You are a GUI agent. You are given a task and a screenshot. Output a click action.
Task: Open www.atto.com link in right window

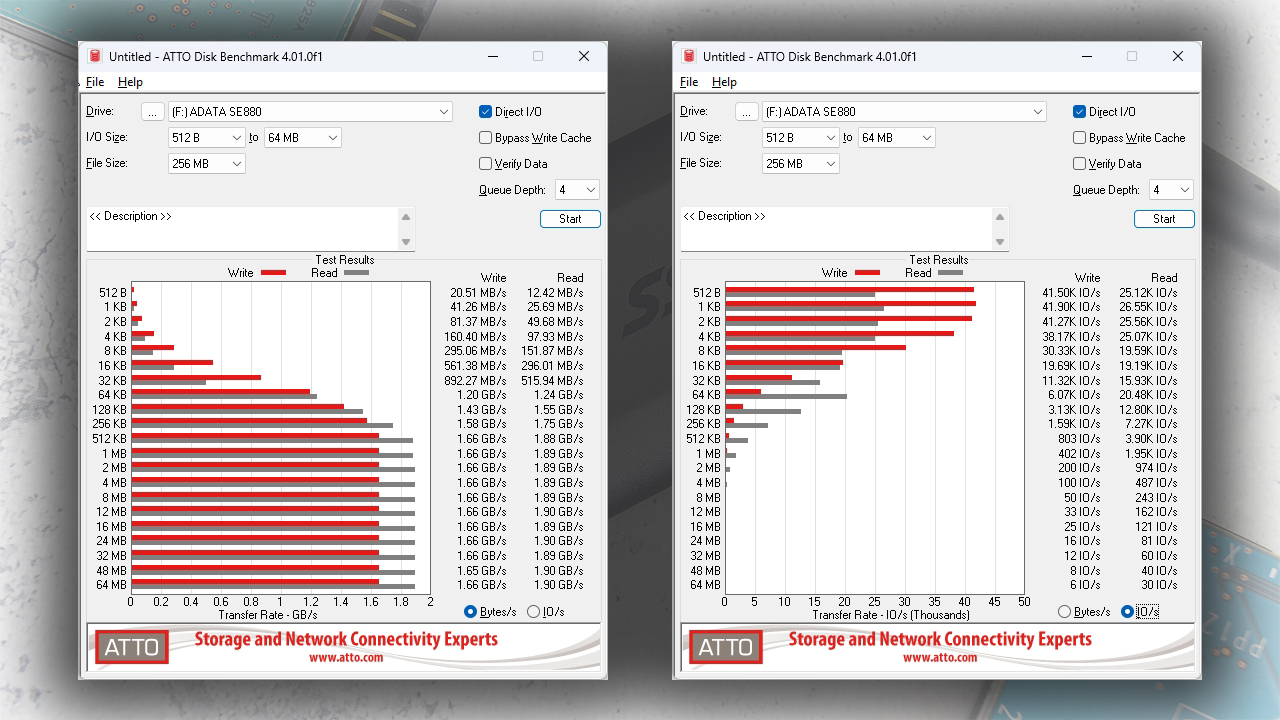click(x=940, y=658)
